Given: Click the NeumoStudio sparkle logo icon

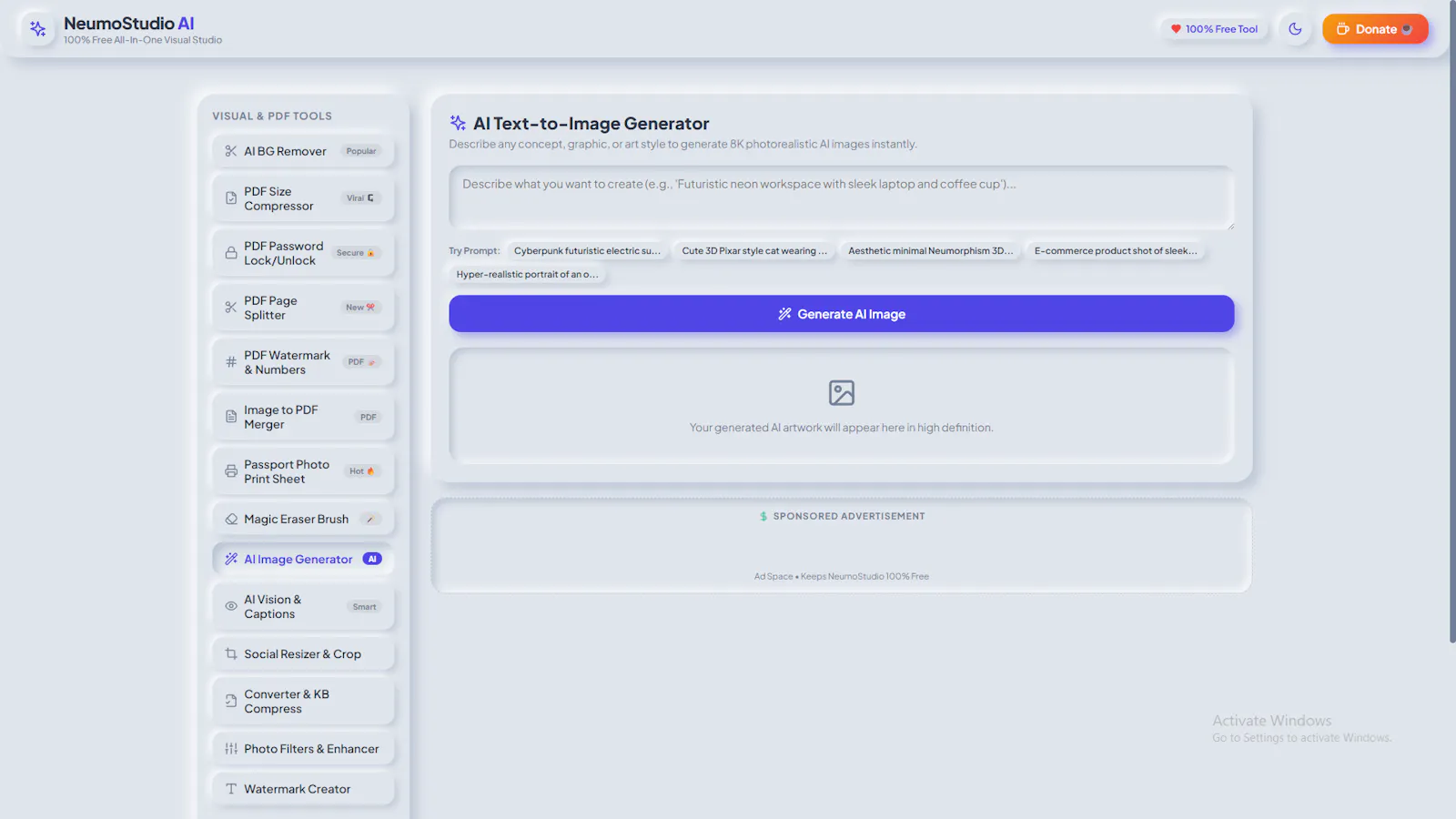Looking at the screenshot, I should 37,29.
